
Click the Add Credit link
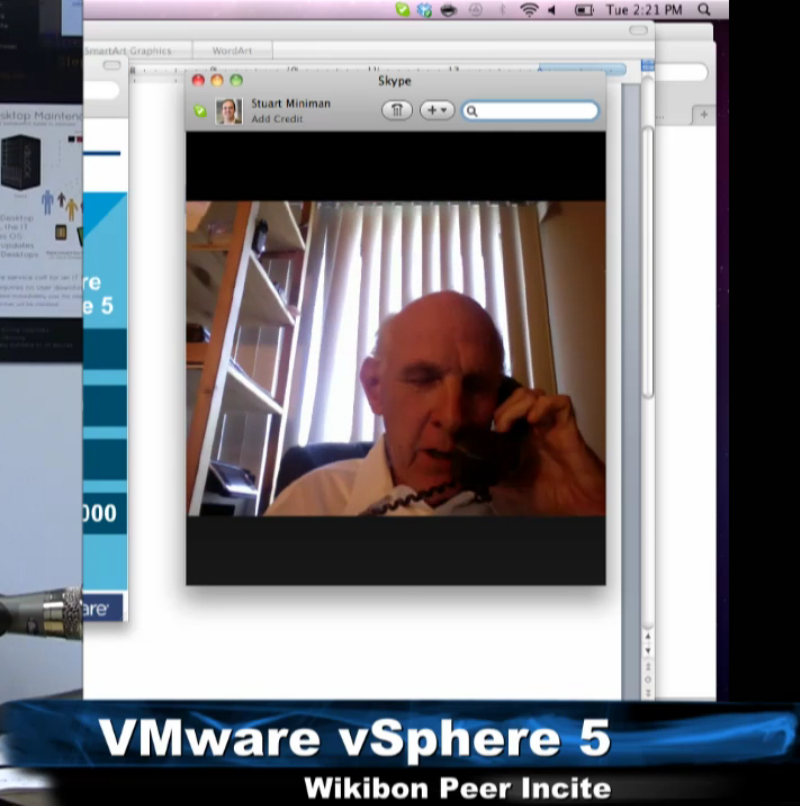click(276, 119)
